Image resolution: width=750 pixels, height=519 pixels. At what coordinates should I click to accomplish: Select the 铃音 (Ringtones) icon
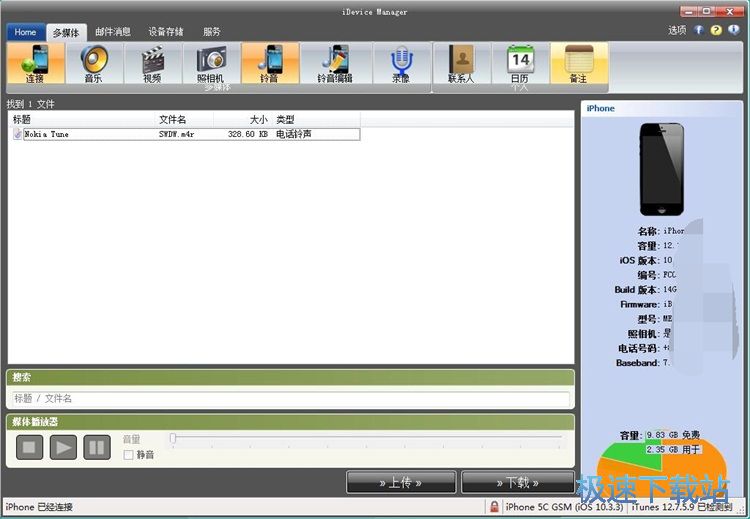click(x=270, y=64)
